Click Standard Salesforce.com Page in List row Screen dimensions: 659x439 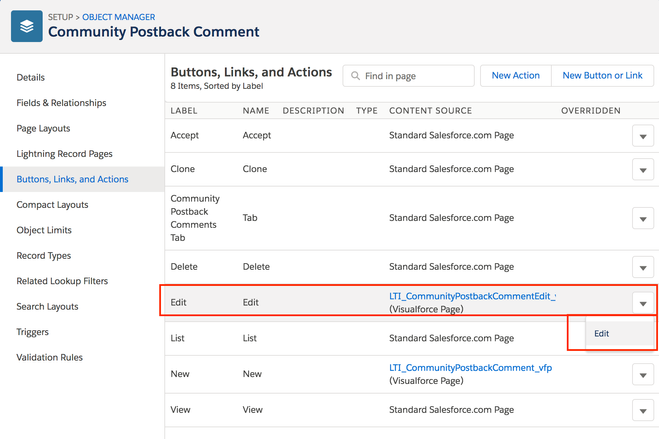[x=451, y=338]
